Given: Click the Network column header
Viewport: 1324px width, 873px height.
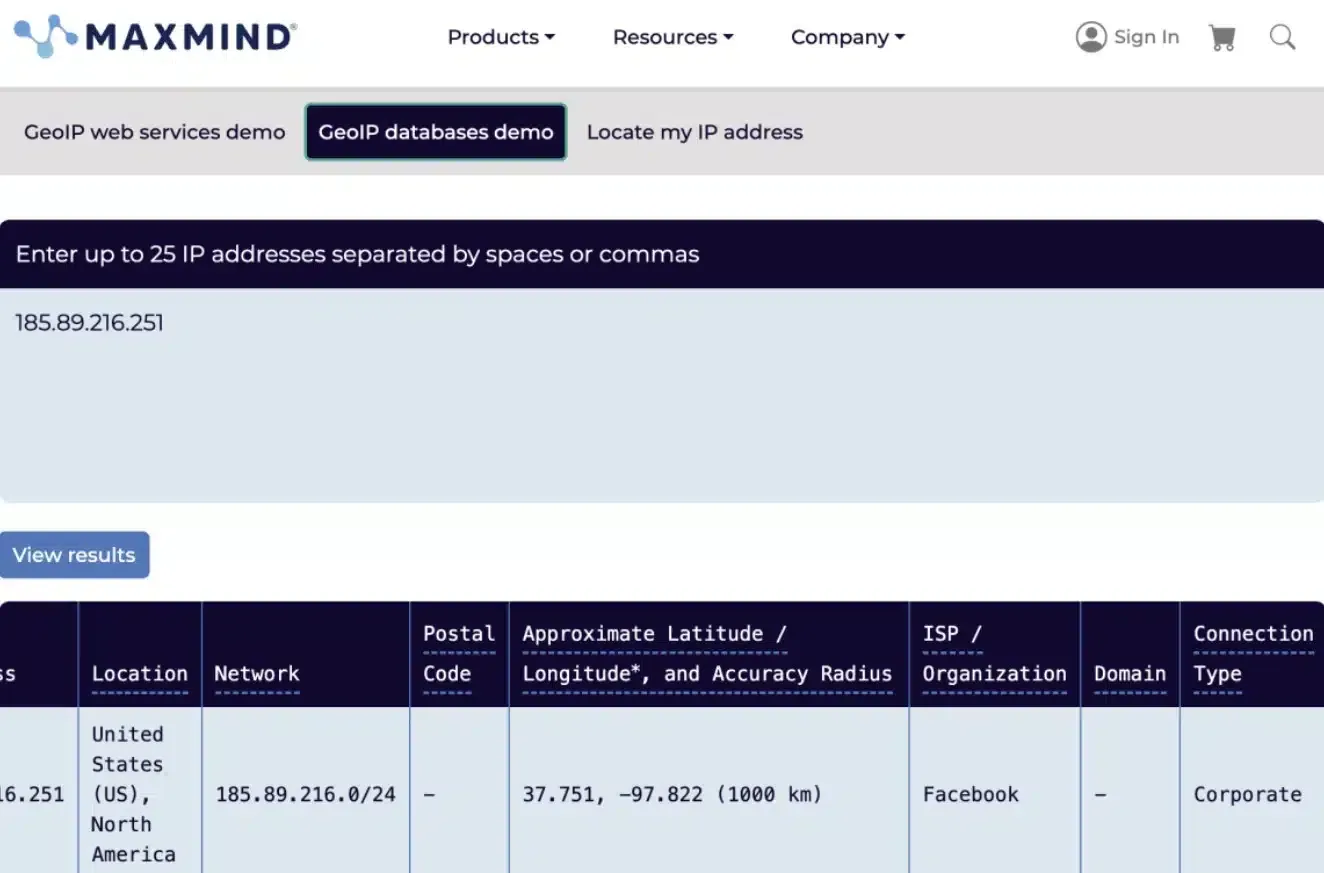Looking at the screenshot, I should point(256,674).
